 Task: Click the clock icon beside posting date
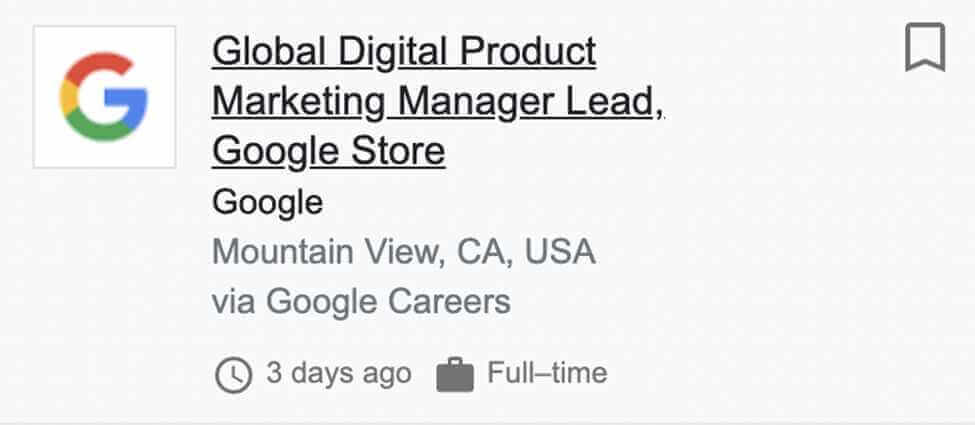tap(233, 376)
